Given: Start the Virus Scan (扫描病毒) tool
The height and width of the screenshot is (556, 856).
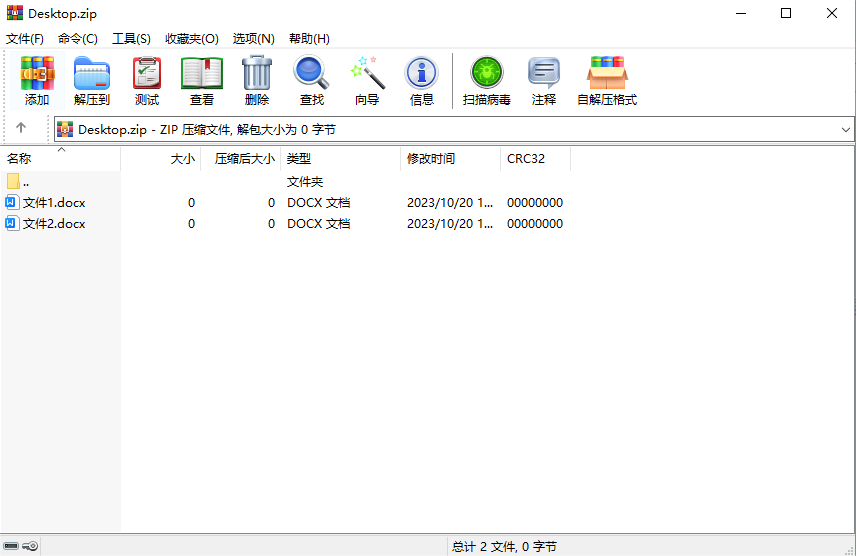Looking at the screenshot, I should [x=486, y=80].
